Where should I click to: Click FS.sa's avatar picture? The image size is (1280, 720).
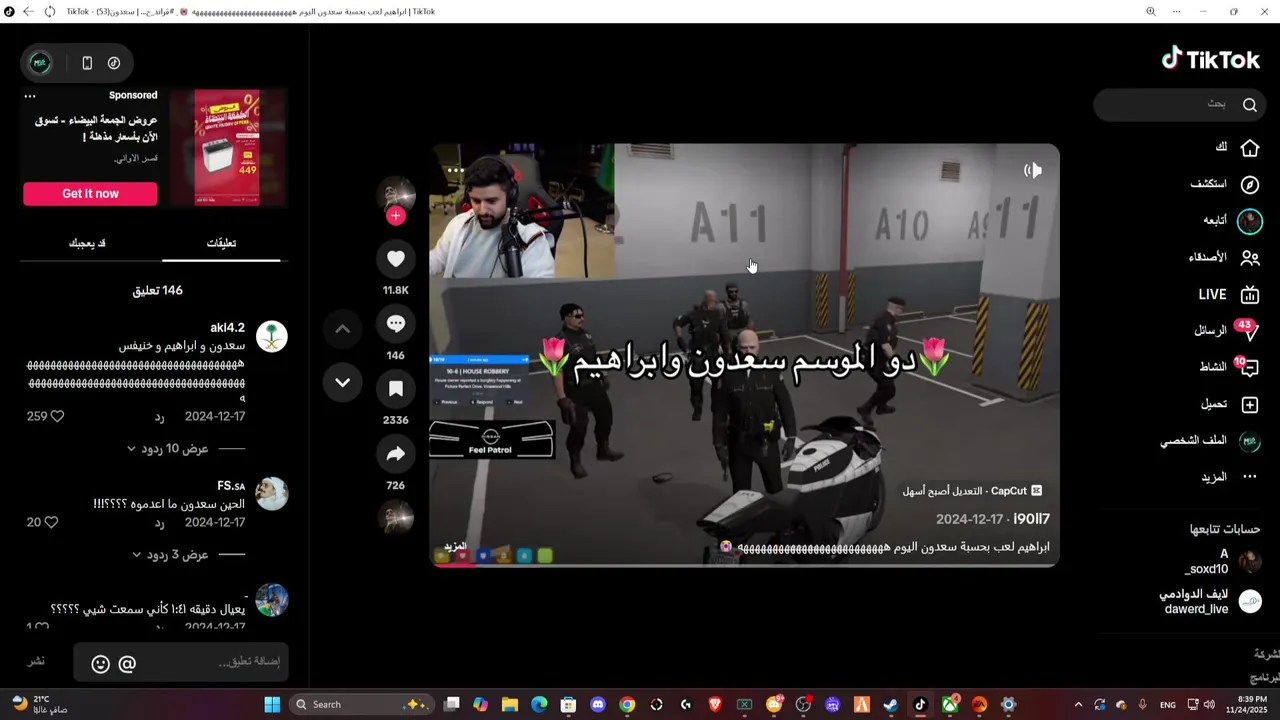point(272,494)
